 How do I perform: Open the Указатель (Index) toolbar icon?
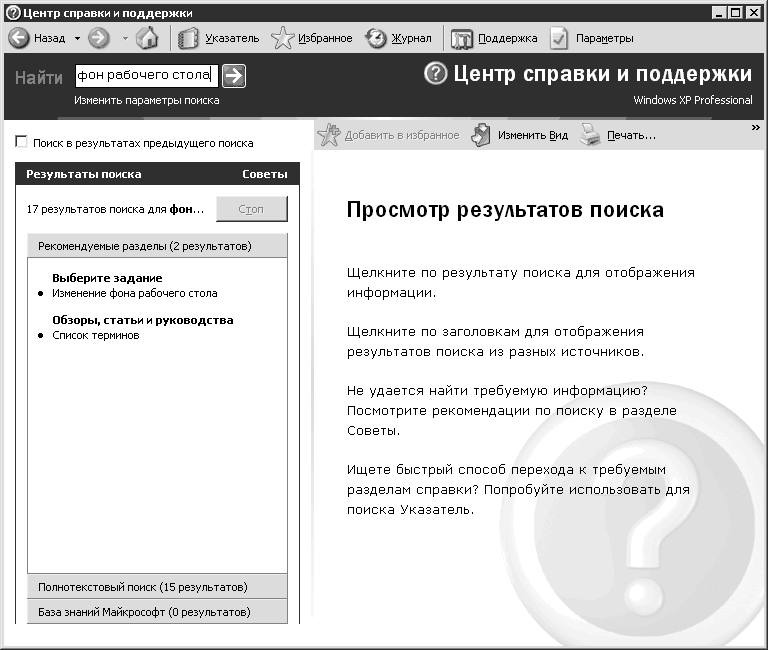188,39
